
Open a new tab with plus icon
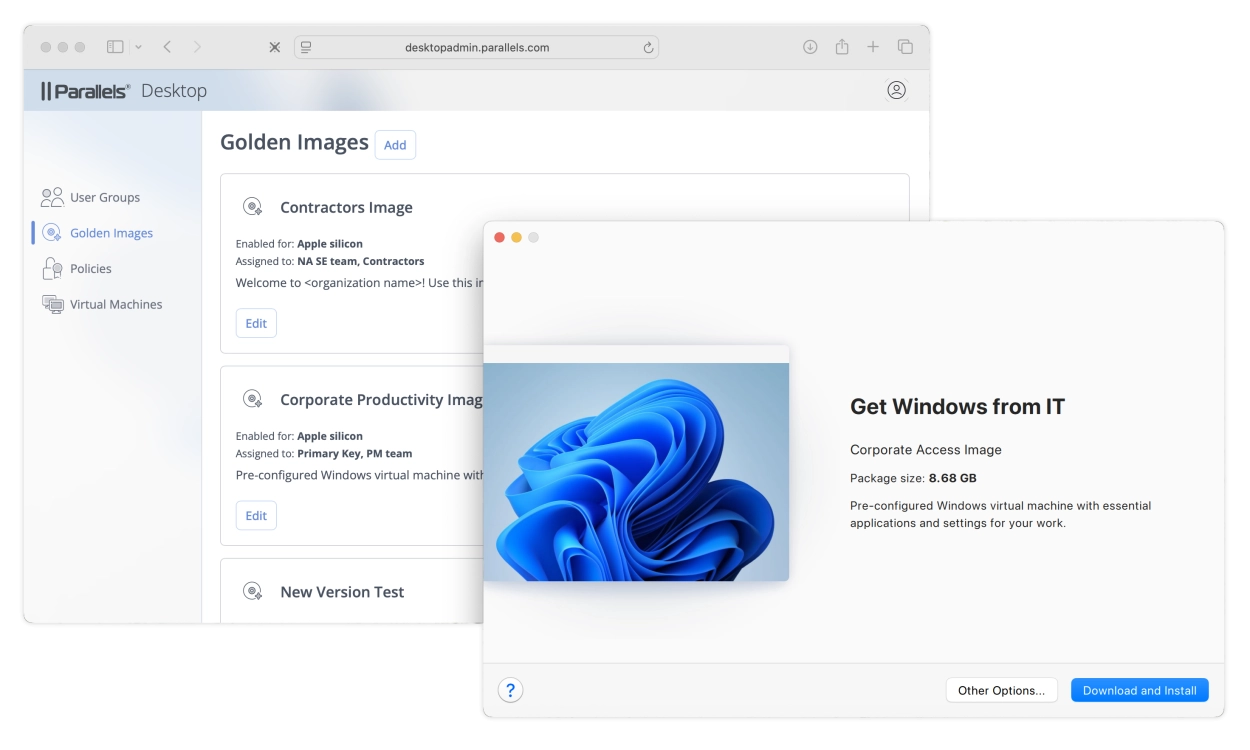(x=873, y=47)
